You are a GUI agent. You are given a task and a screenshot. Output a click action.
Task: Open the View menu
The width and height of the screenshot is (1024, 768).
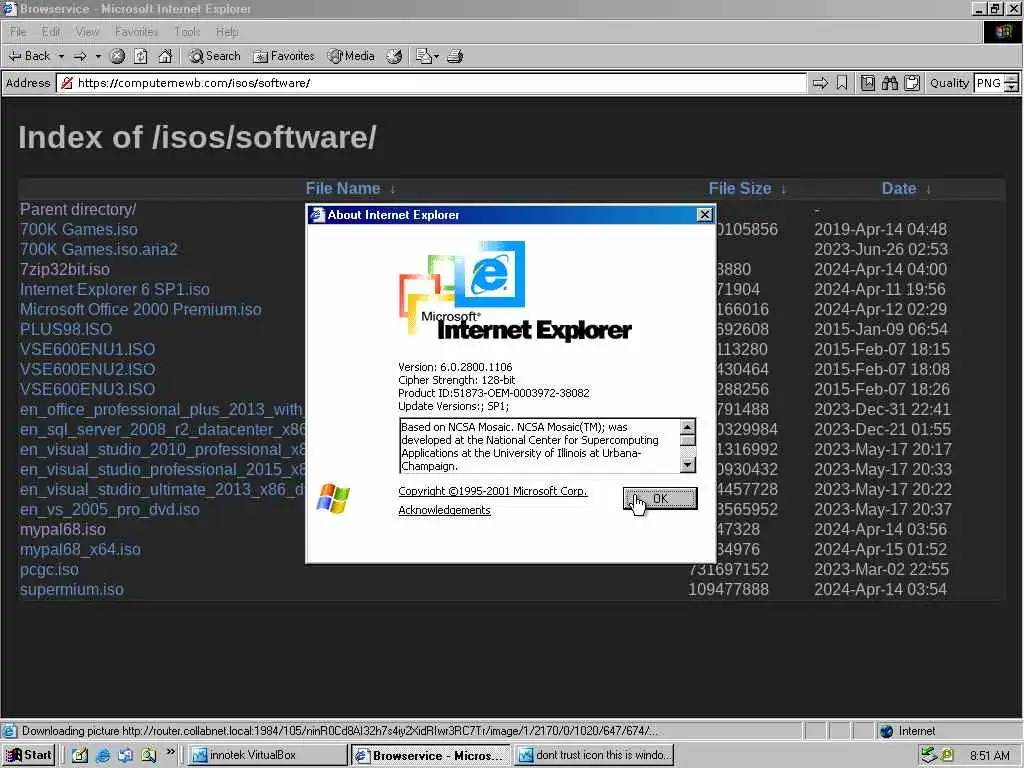click(x=87, y=31)
